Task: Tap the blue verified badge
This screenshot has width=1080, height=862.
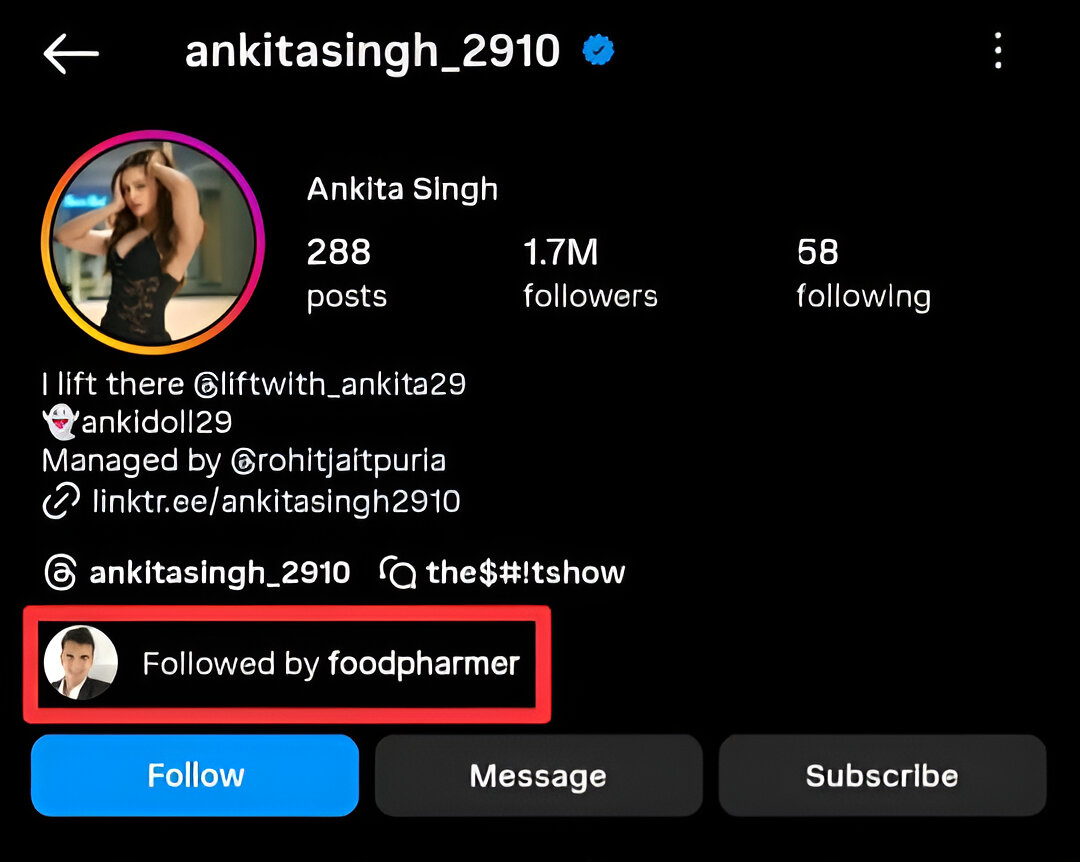Action: (598, 52)
